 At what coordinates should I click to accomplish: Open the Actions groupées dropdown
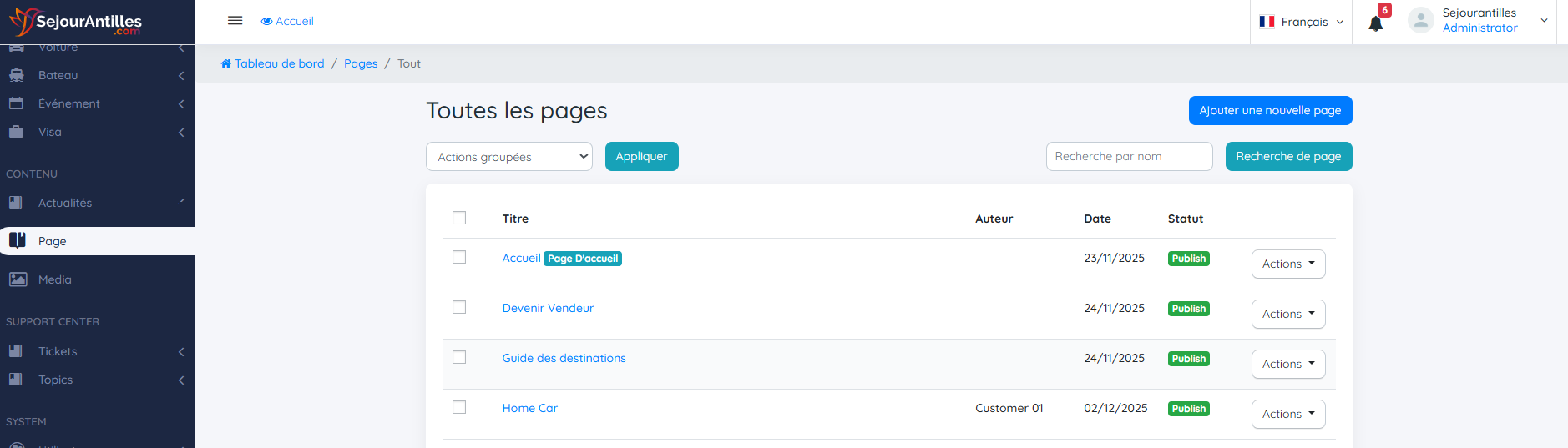[x=508, y=157]
